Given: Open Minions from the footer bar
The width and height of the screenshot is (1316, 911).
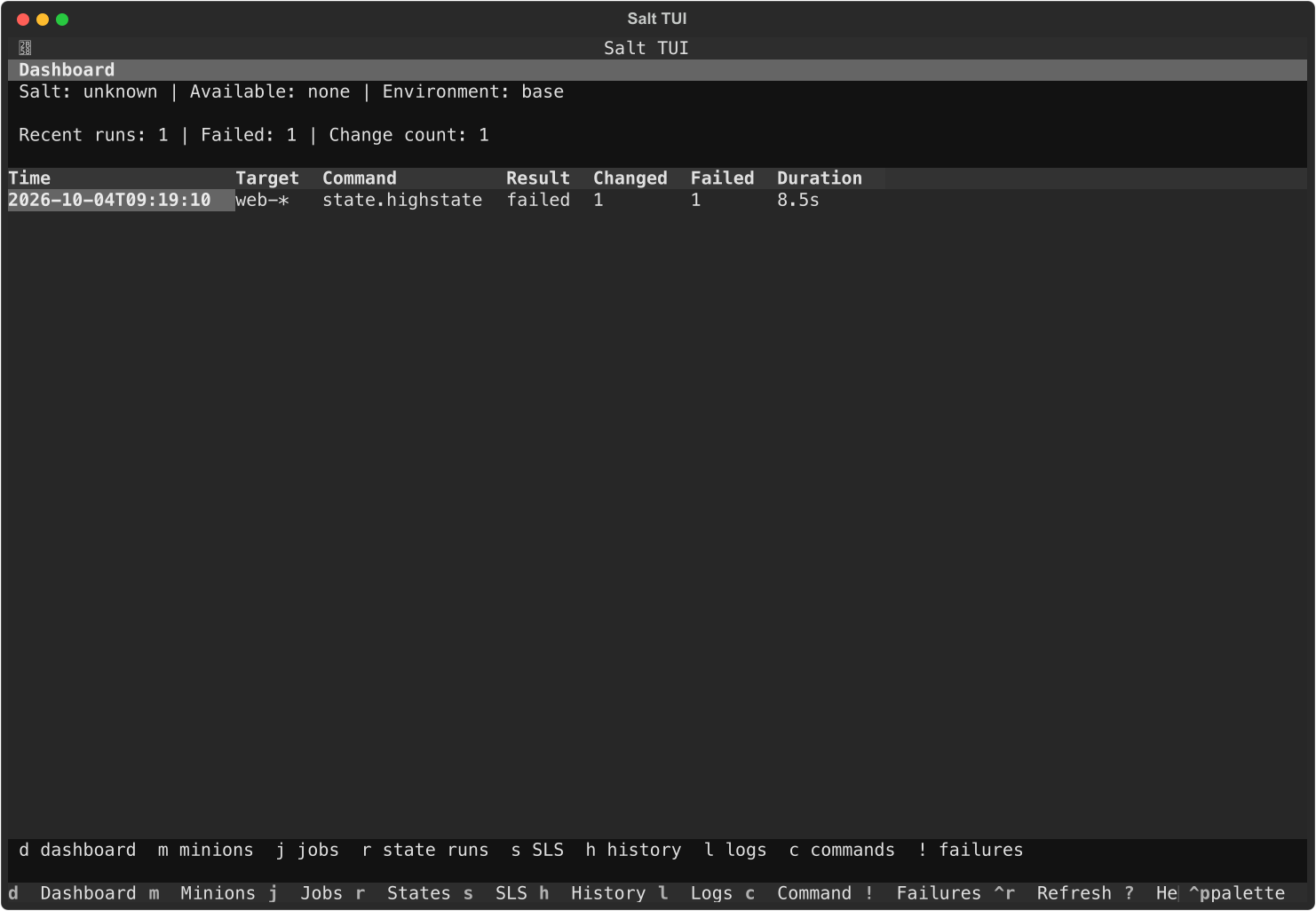Looking at the screenshot, I should [202, 893].
